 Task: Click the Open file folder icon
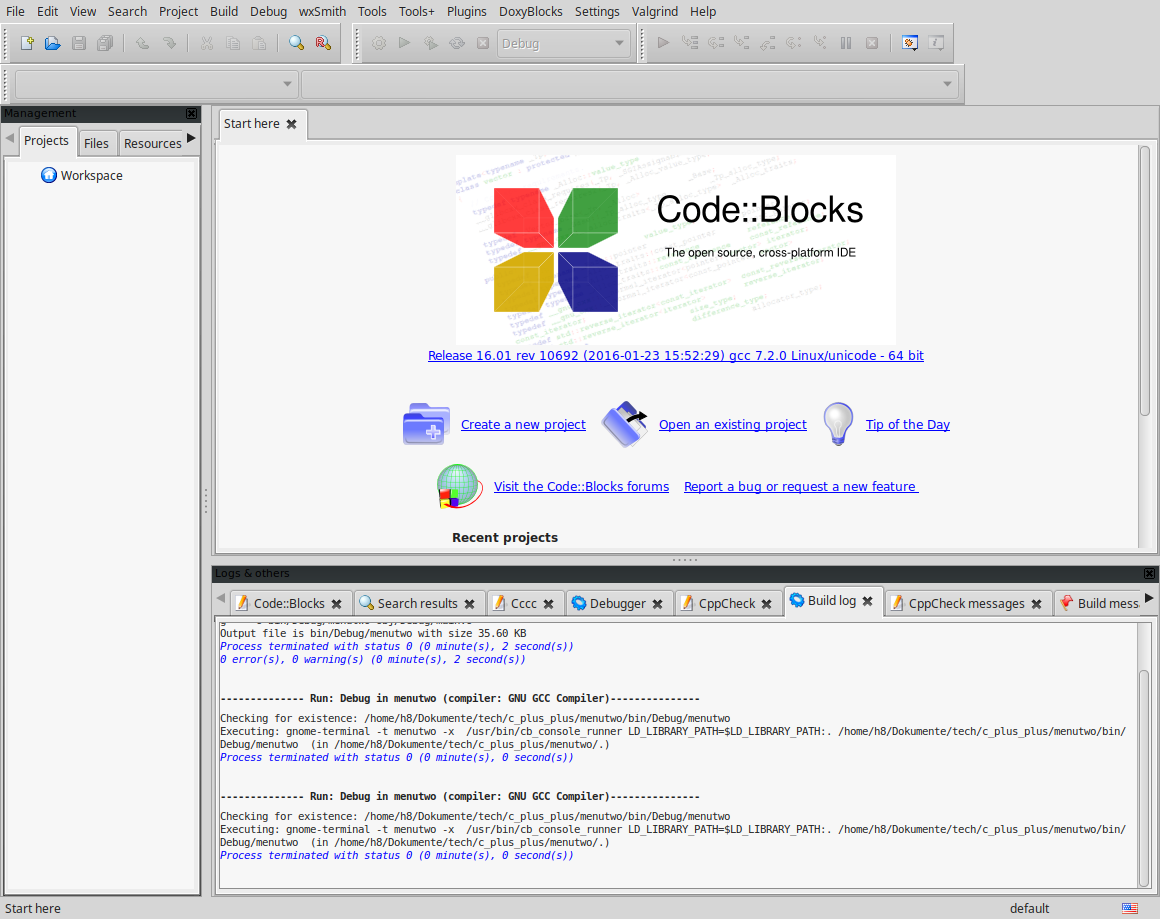(53, 43)
